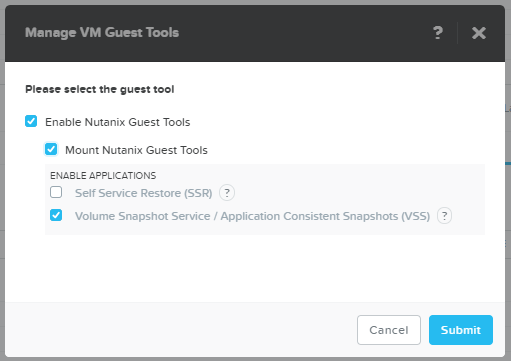This screenshot has height=361, width=511.
Task: Click the Enable Nutanix Guest Tools label
Action: click(x=118, y=122)
